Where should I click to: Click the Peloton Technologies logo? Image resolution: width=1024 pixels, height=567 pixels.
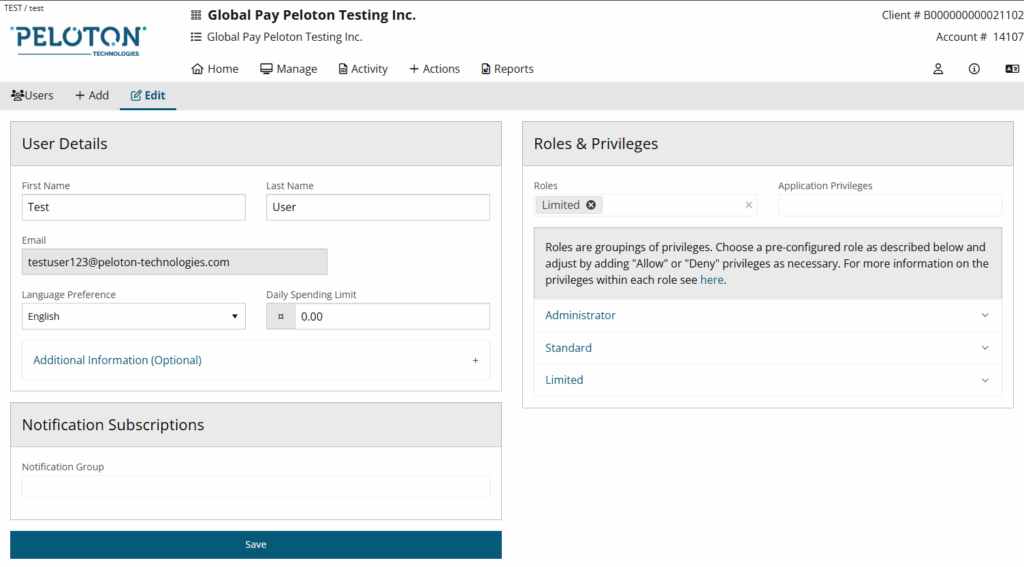[77, 39]
